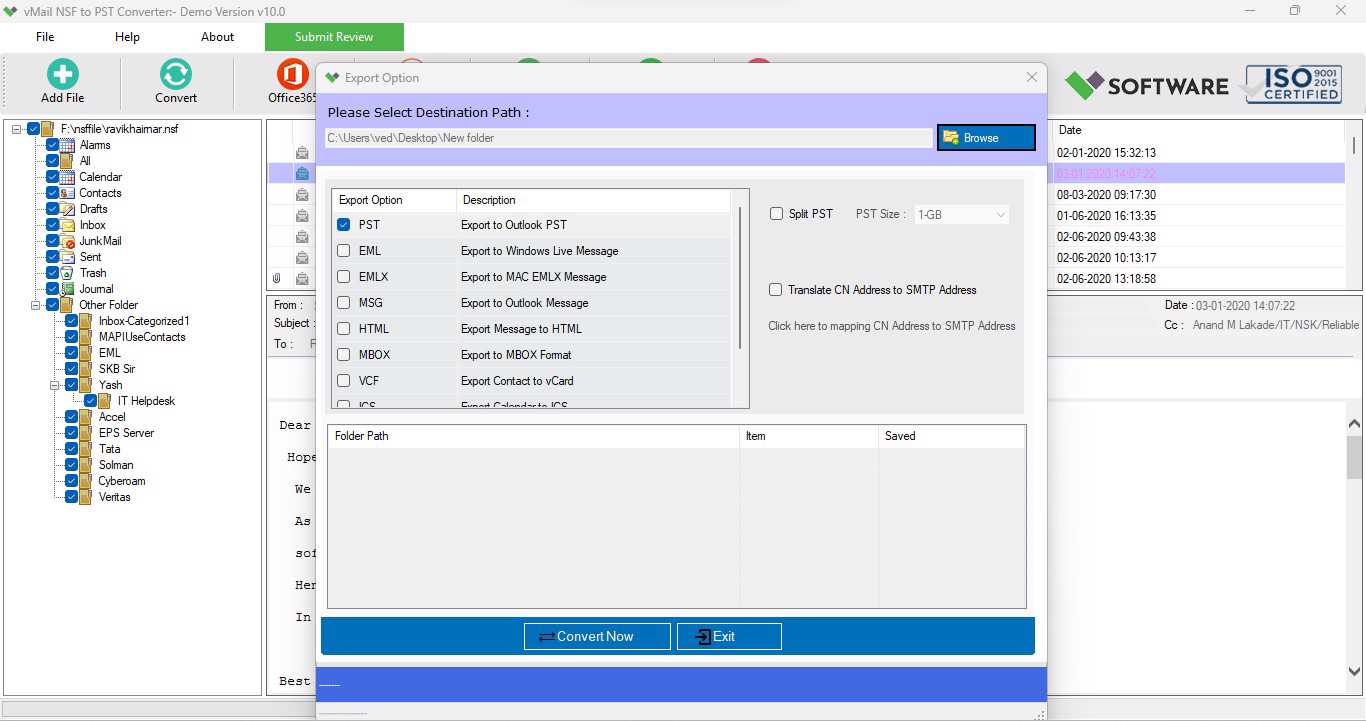
Task: Collapse the ravikhaimar.nsf root node
Action: coord(17,129)
